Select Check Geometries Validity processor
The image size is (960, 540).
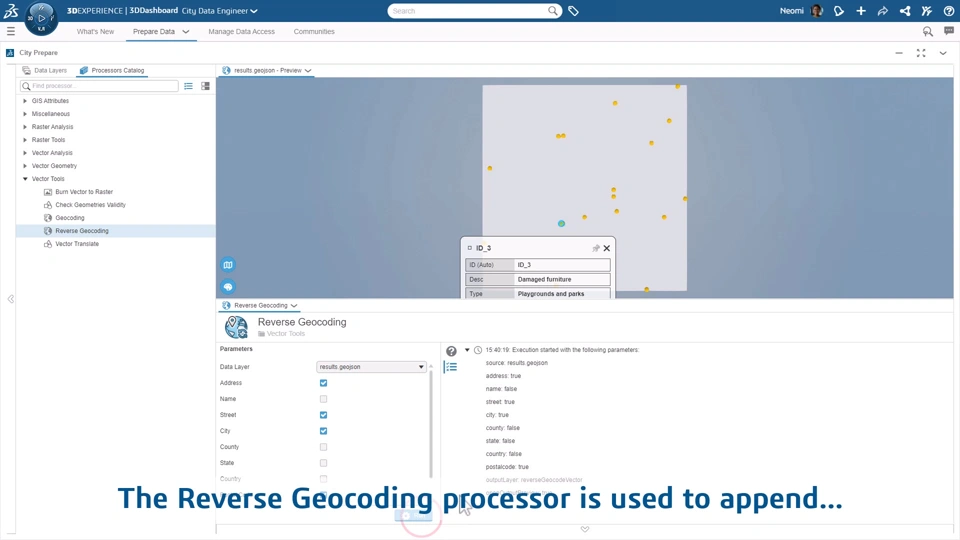click(90, 204)
